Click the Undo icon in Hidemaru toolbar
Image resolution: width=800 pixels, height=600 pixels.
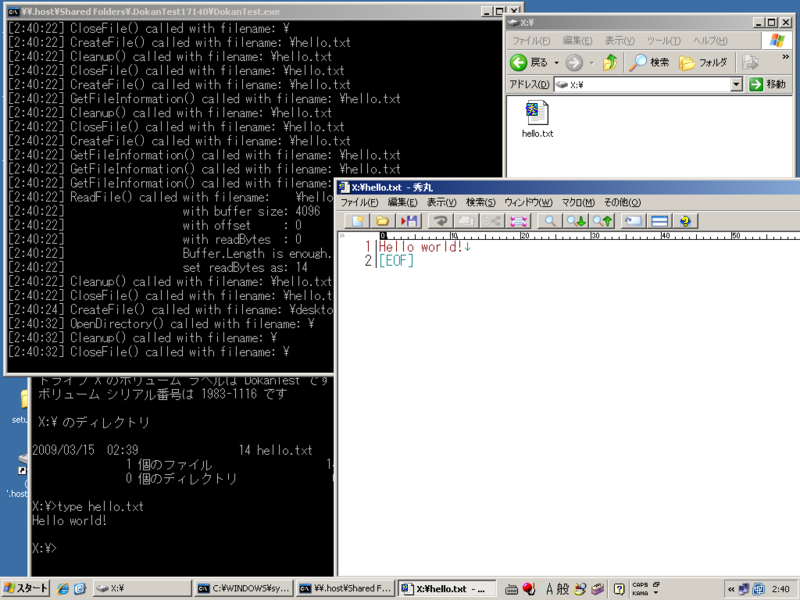point(442,221)
